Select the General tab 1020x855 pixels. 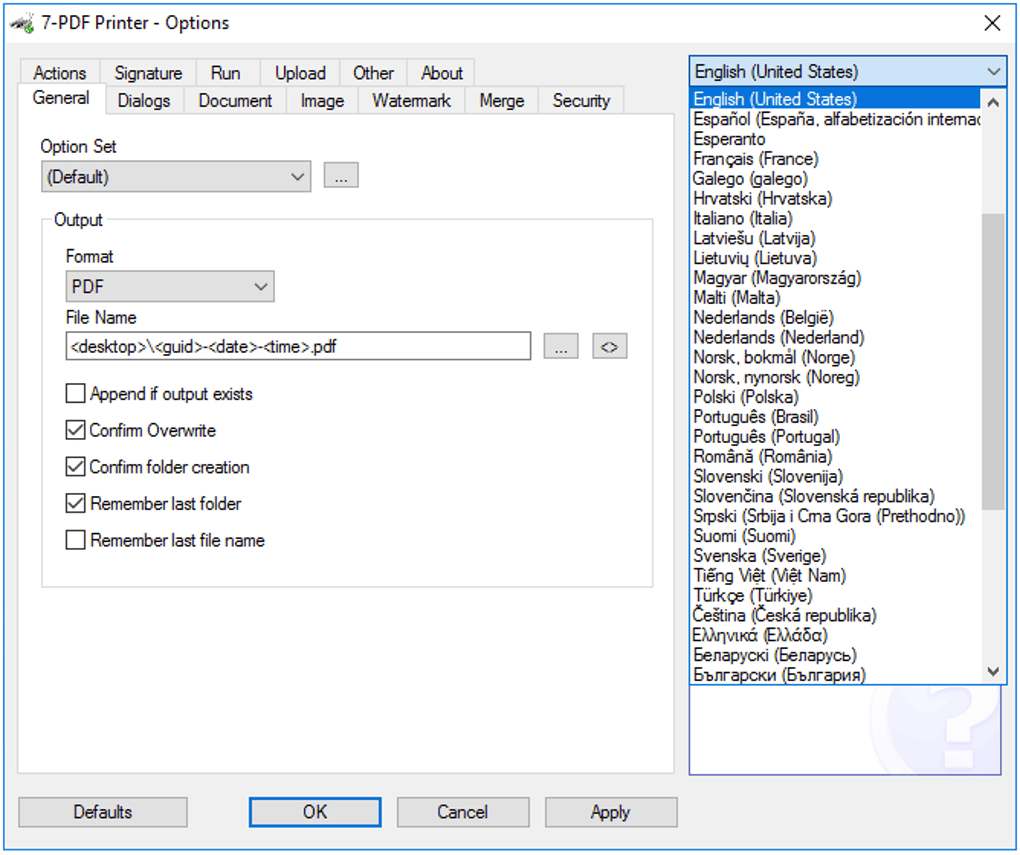[61, 98]
